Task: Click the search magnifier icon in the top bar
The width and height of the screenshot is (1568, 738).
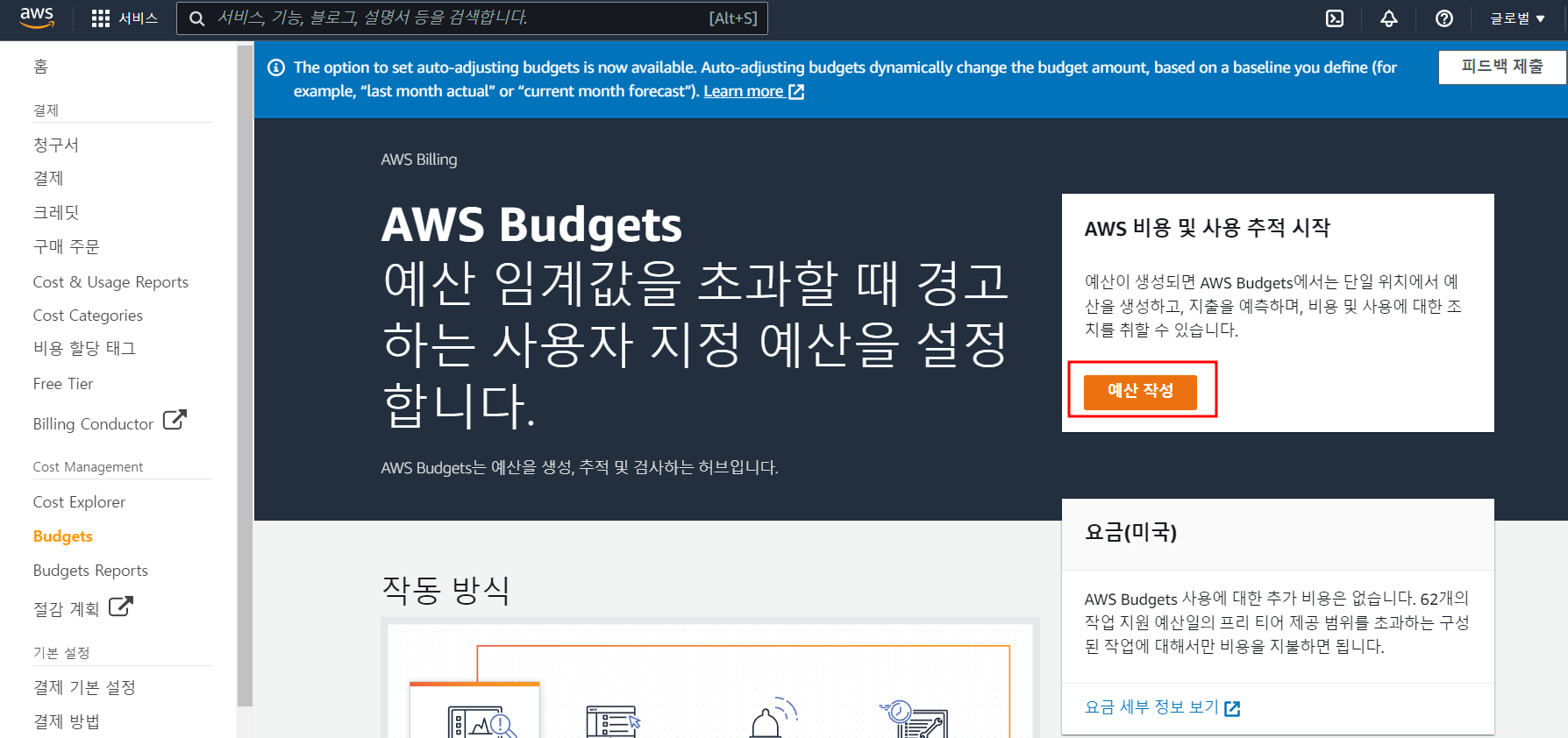Action: pyautogui.click(x=197, y=18)
